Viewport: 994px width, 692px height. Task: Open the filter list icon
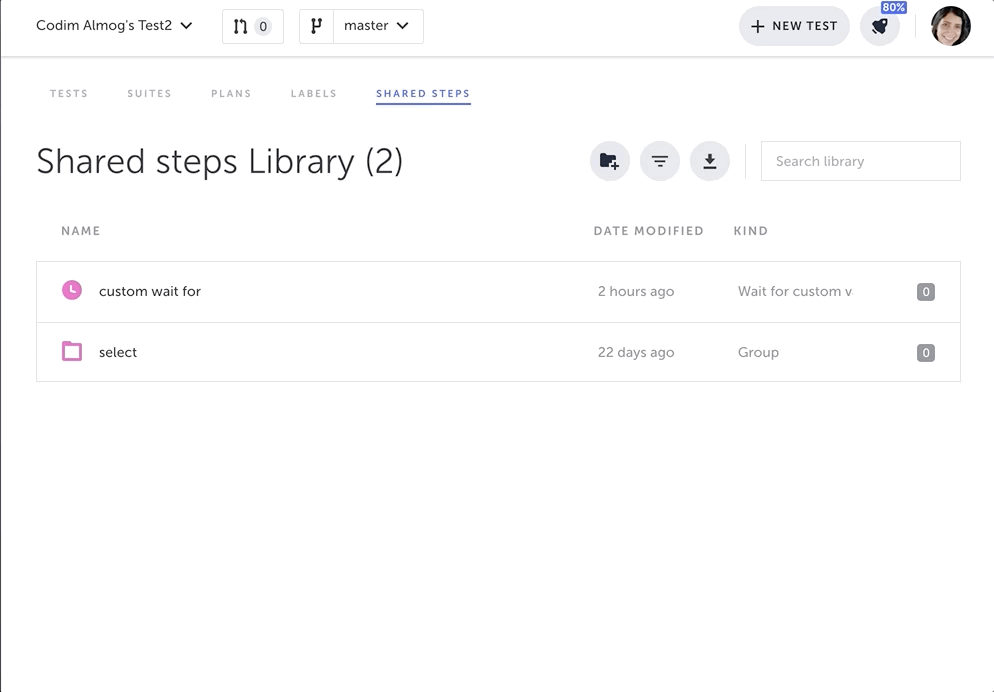coord(659,161)
